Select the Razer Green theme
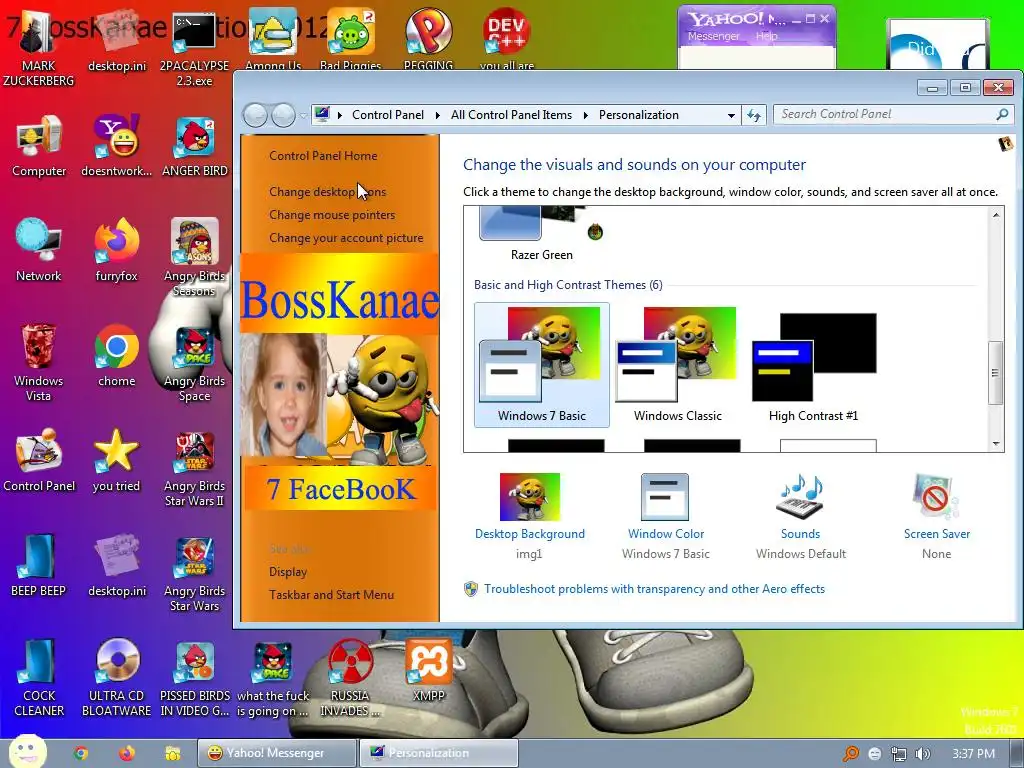Image resolution: width=1024 pixels, height=768 pixels. click(541, 234)
